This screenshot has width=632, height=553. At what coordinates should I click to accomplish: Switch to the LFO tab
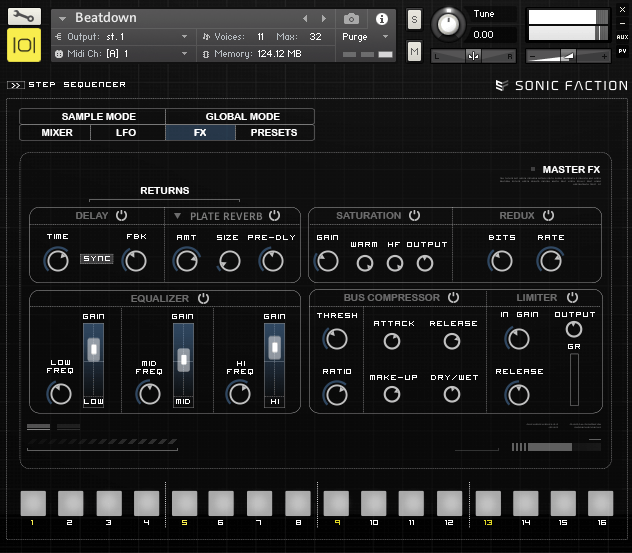pyautogui.click(x=126, y=132)
